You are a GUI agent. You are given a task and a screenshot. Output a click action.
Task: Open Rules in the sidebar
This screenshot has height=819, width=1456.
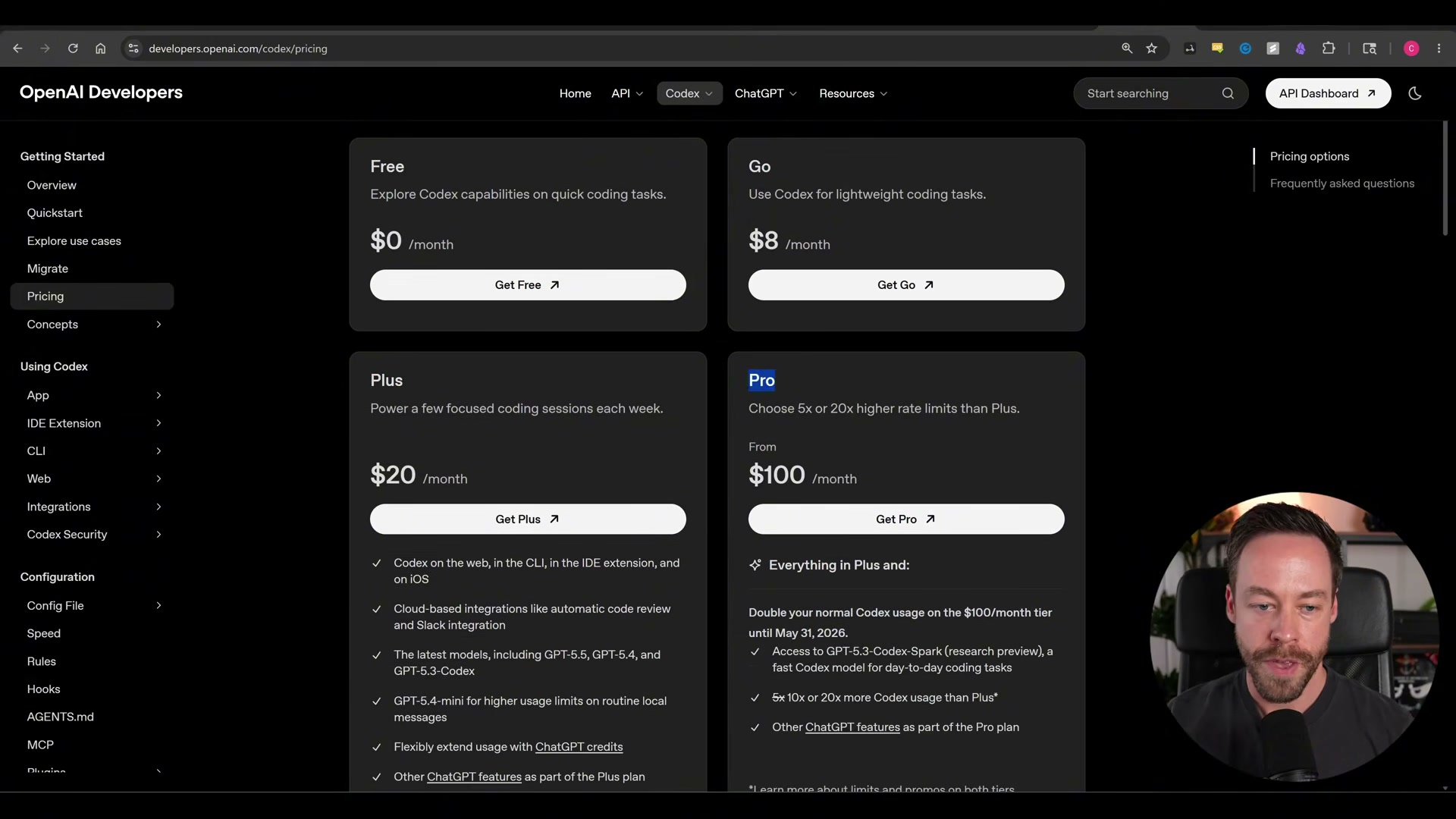click(42, 661)
